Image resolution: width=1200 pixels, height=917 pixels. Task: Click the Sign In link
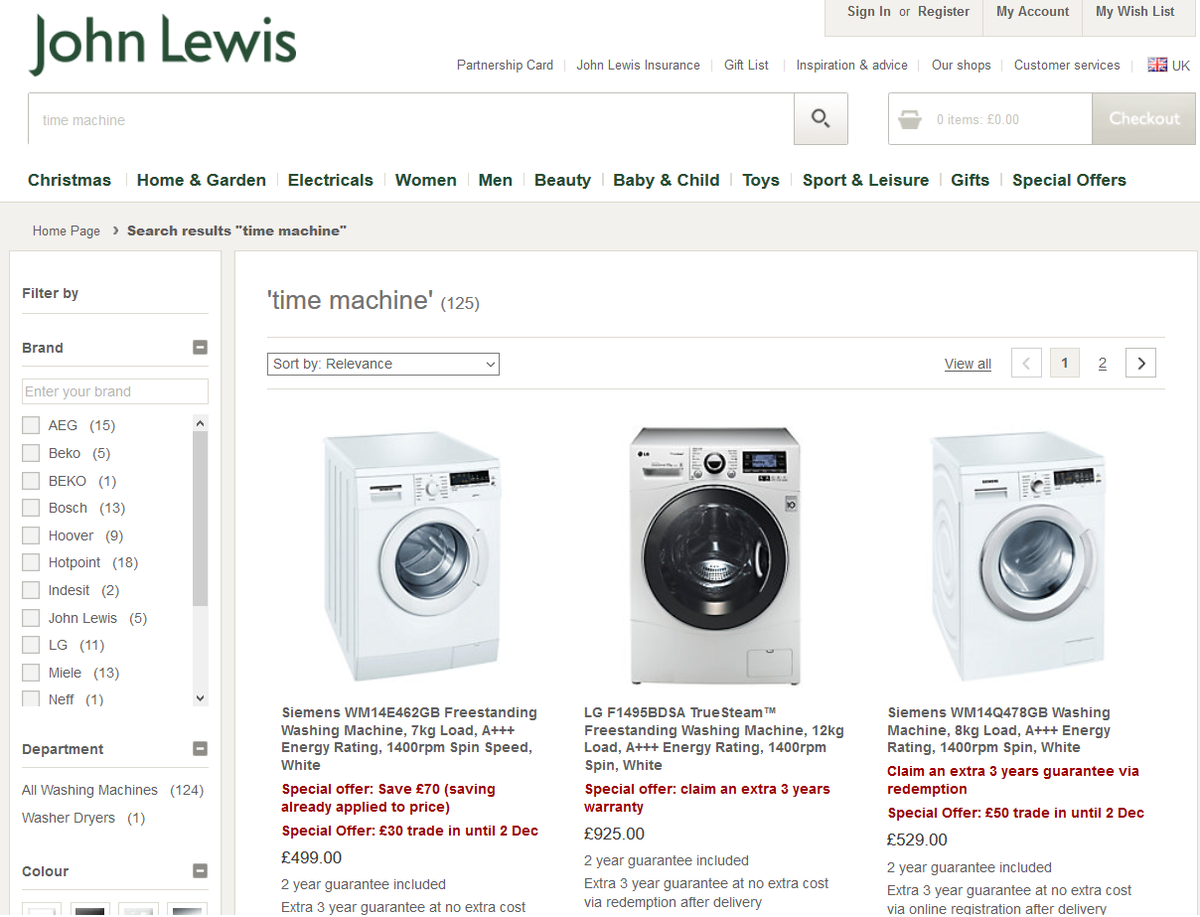[869, 12]
